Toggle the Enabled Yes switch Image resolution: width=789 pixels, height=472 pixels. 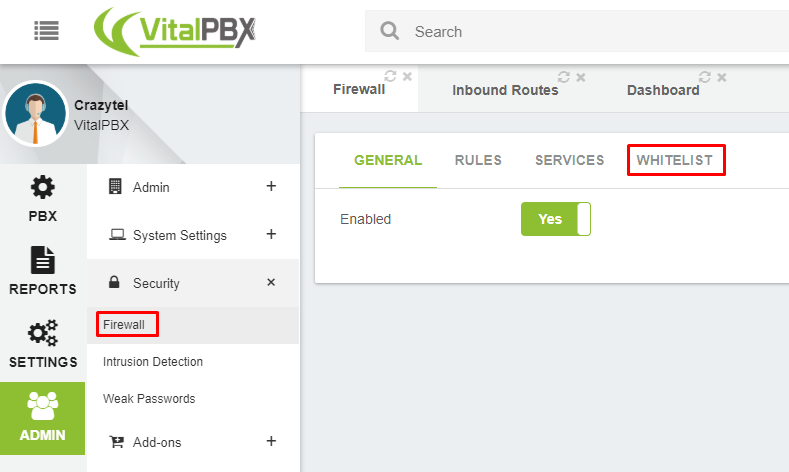[556, 219]
